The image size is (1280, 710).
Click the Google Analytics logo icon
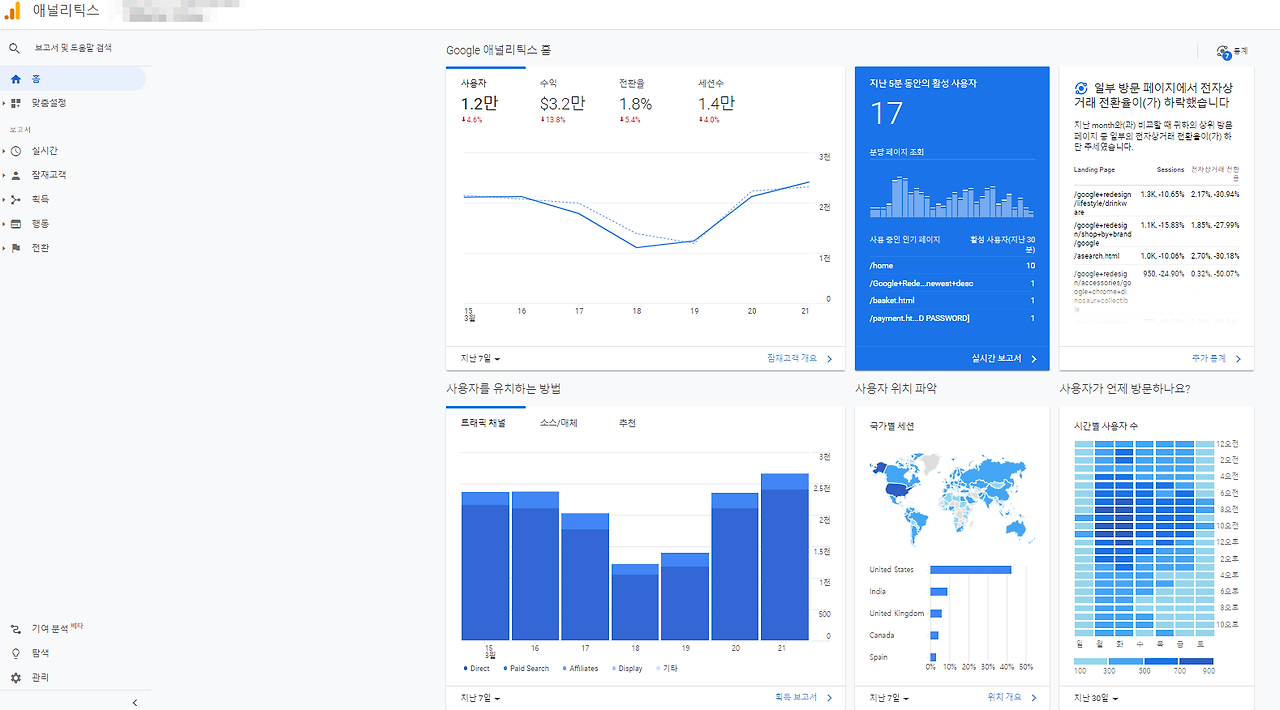pos(13,11)
